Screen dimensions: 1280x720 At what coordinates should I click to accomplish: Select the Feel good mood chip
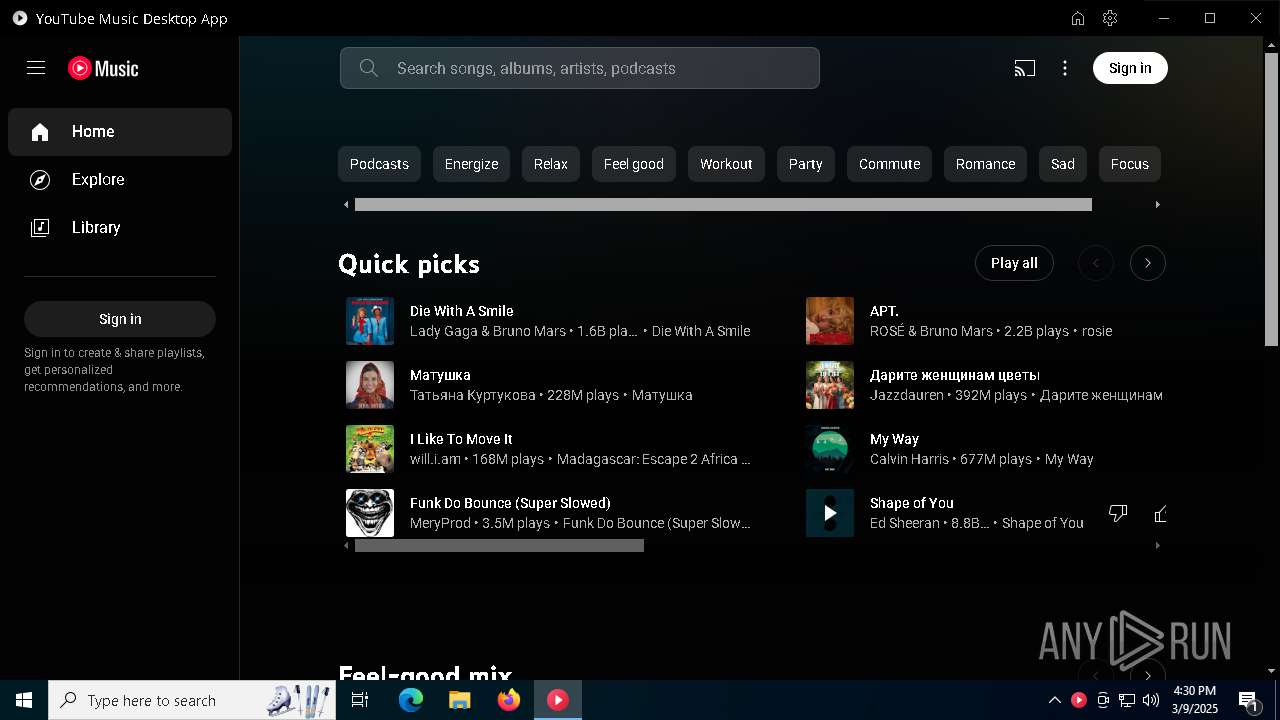click(x=634, y=164)
